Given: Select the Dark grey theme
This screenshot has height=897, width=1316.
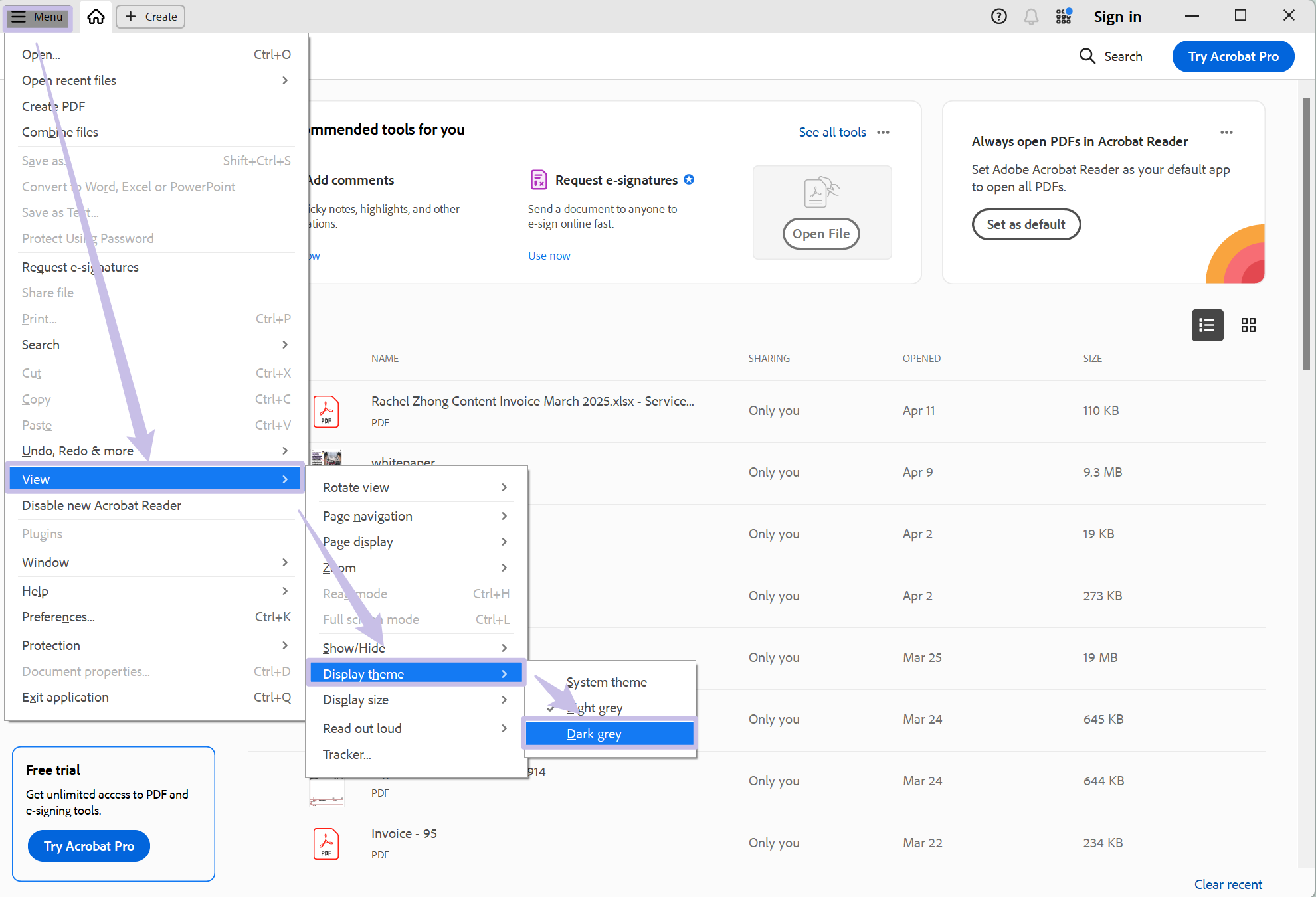Looking at the screenshot, I should 593,734.
